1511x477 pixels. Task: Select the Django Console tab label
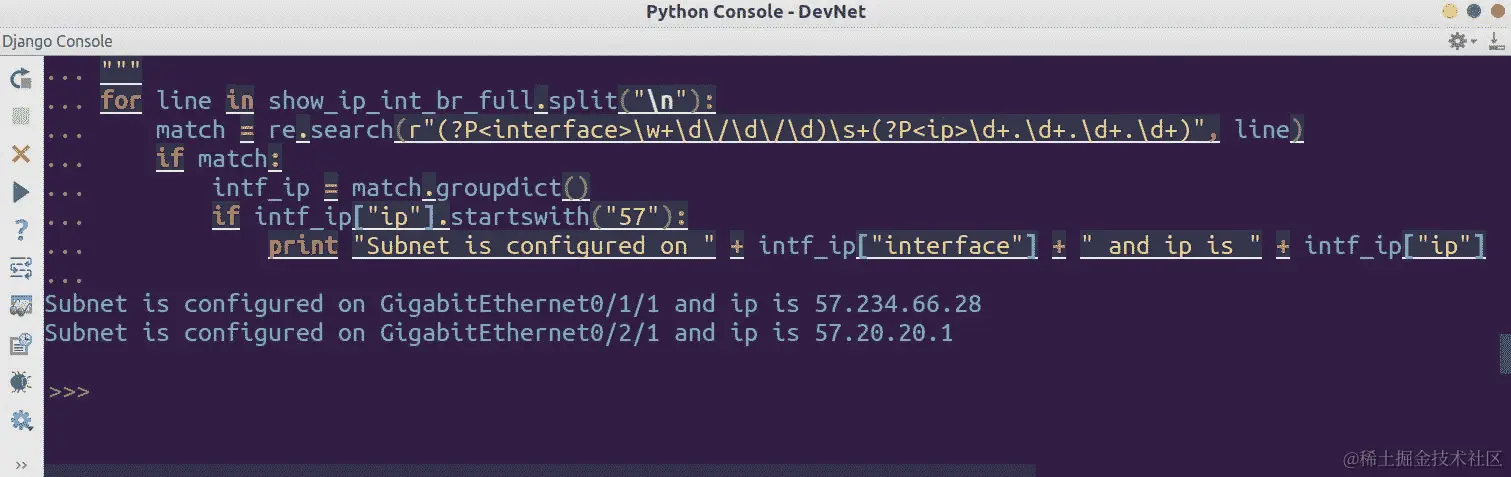(x=57, y=41)
